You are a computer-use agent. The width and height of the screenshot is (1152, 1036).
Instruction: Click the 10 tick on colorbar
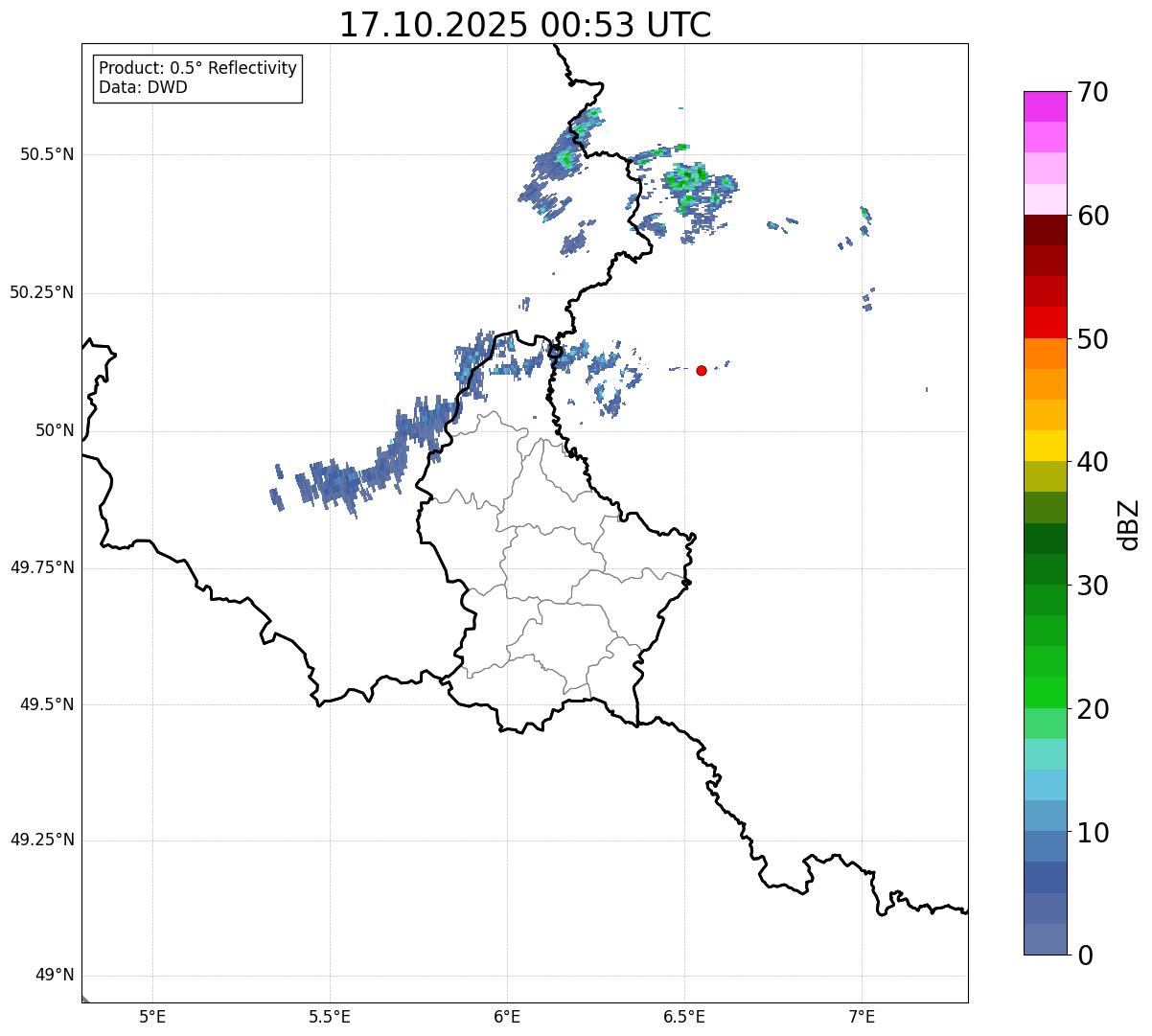point(1093,832)
